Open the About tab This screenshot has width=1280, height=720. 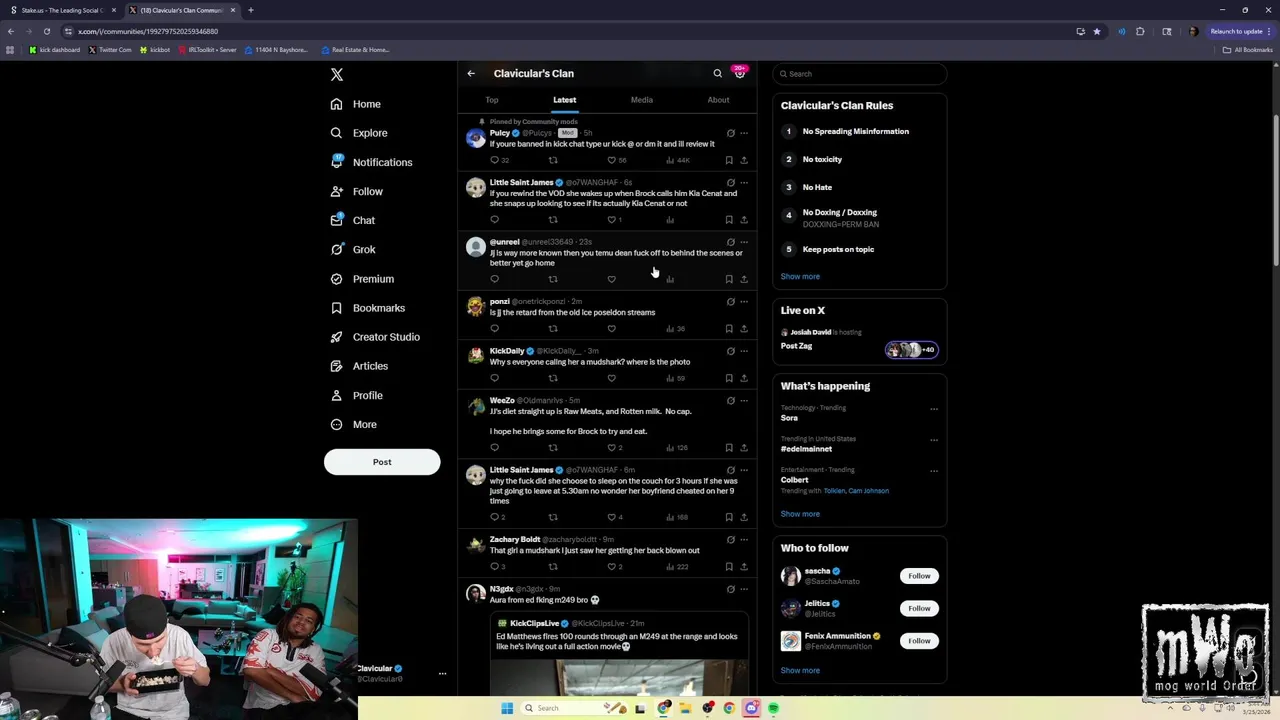coord(718,100)
